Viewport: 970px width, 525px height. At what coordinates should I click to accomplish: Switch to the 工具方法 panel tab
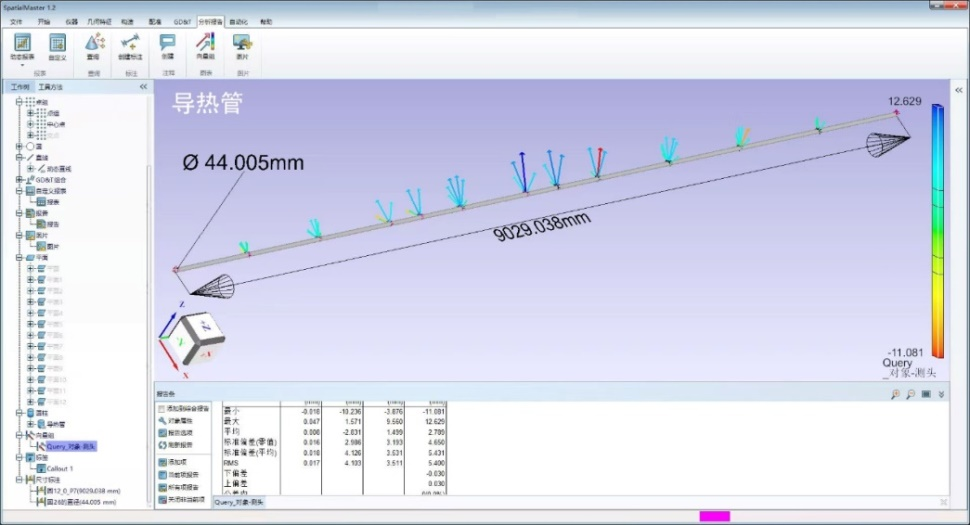50,87
